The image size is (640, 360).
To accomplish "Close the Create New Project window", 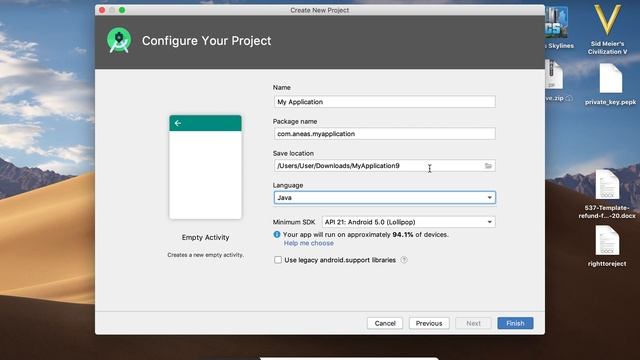I will [102, 10].
